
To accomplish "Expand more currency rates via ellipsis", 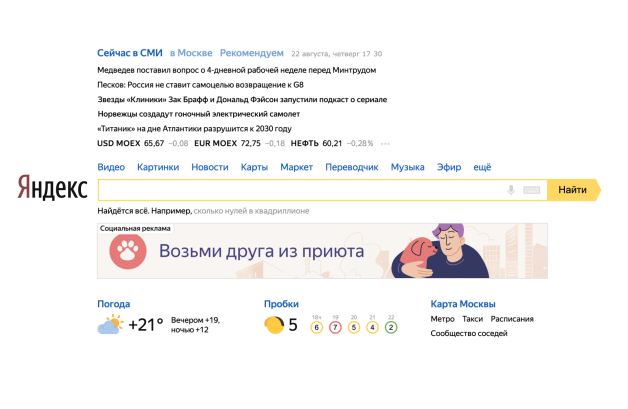I will [386, 143].
